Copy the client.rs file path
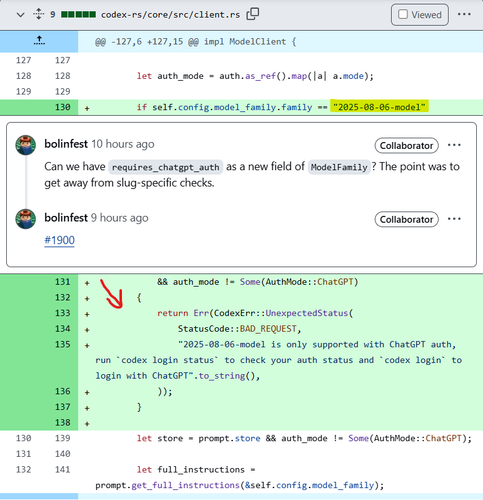This screenshot has height=500, width=483. click(253, 14)
